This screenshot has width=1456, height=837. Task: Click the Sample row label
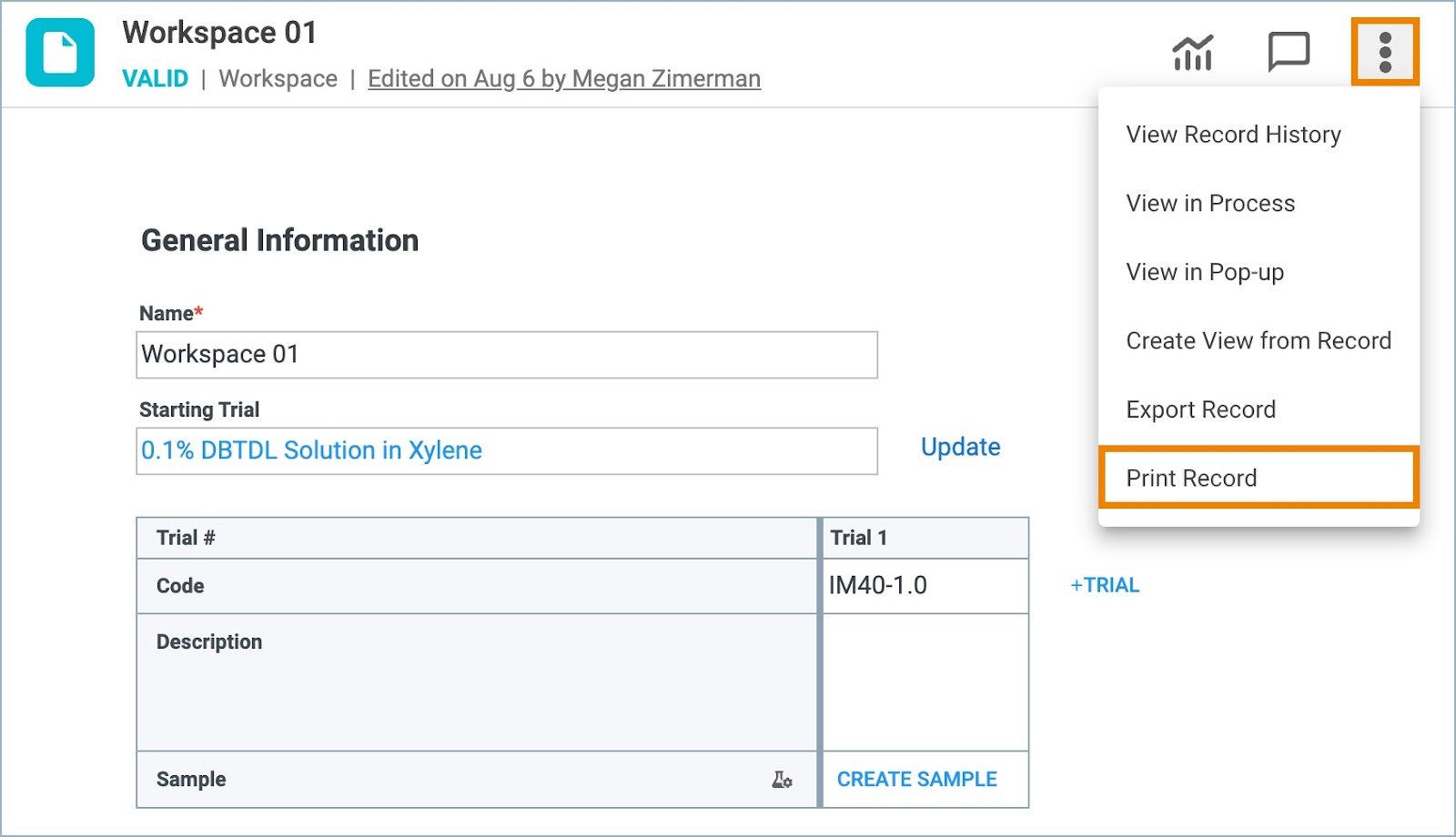click(x=191, y=780)
